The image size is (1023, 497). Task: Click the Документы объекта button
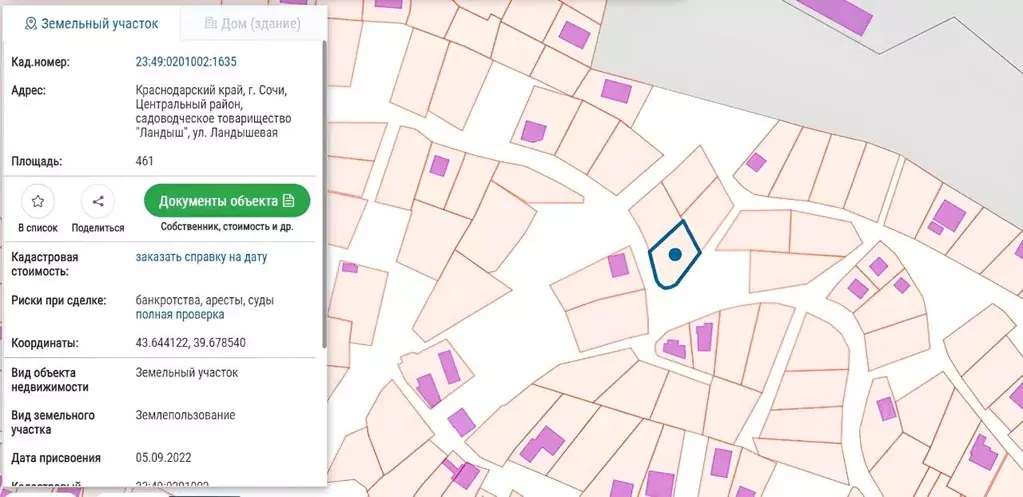pos(226,201)
